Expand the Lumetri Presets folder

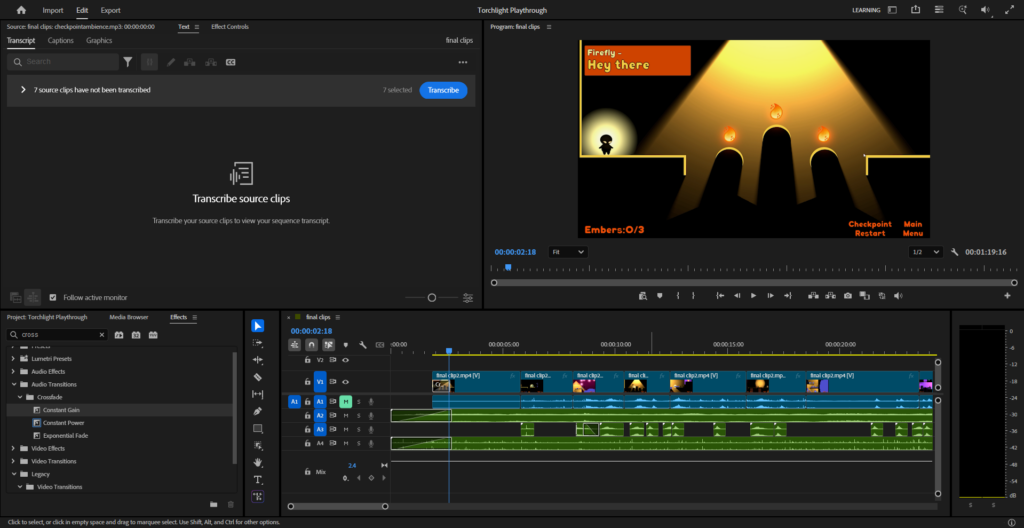coord(13,359)
